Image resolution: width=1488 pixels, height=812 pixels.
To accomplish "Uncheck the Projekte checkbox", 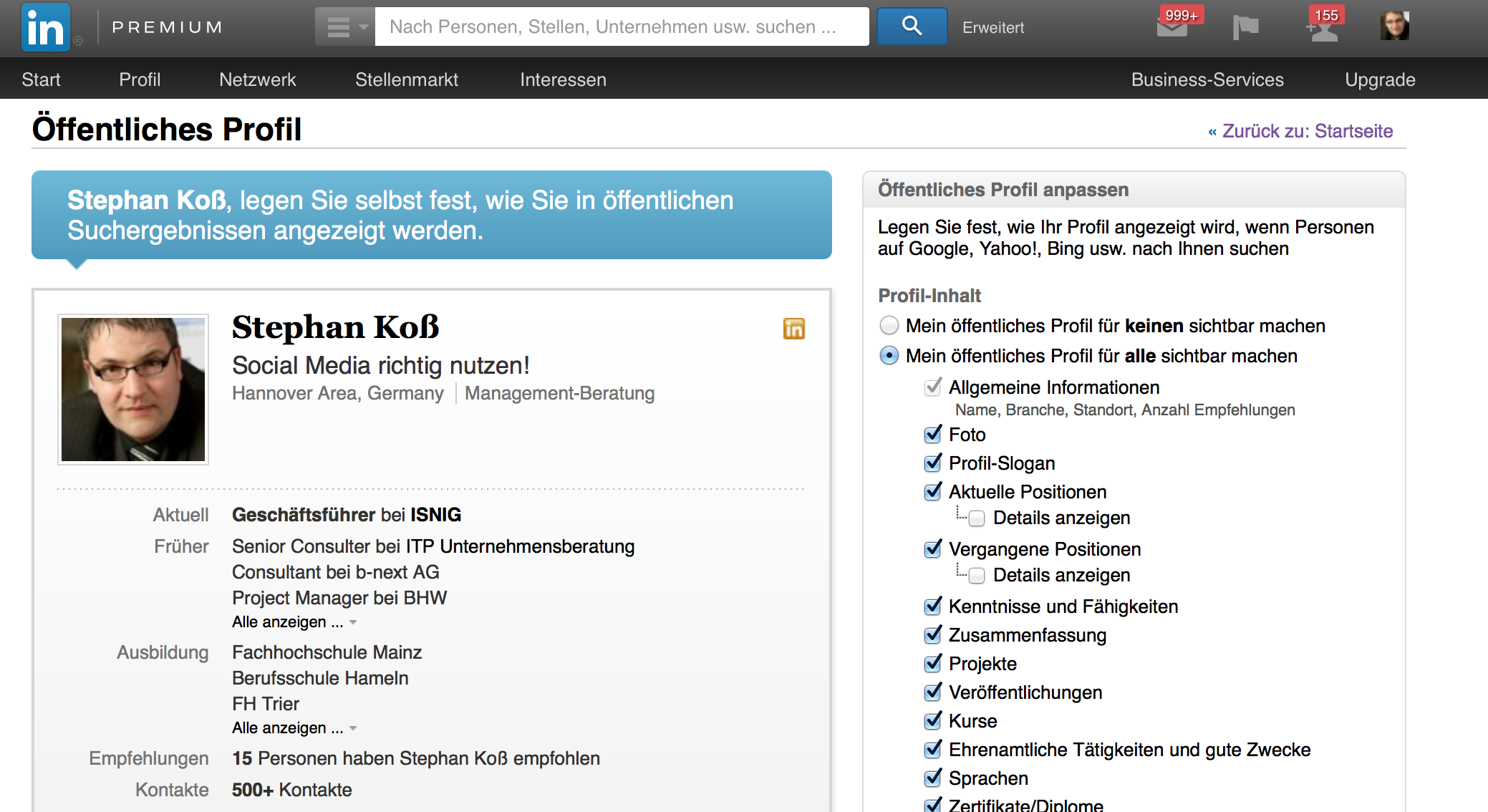I will (932, 664).
